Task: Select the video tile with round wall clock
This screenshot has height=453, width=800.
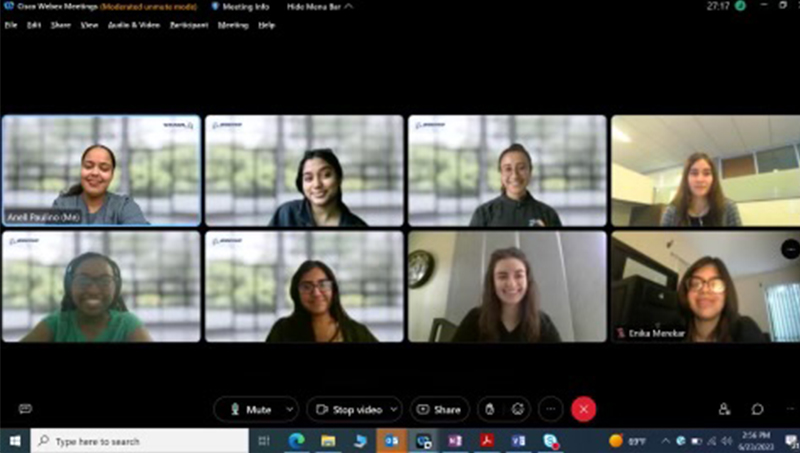Action: click(x=507, y=287)
